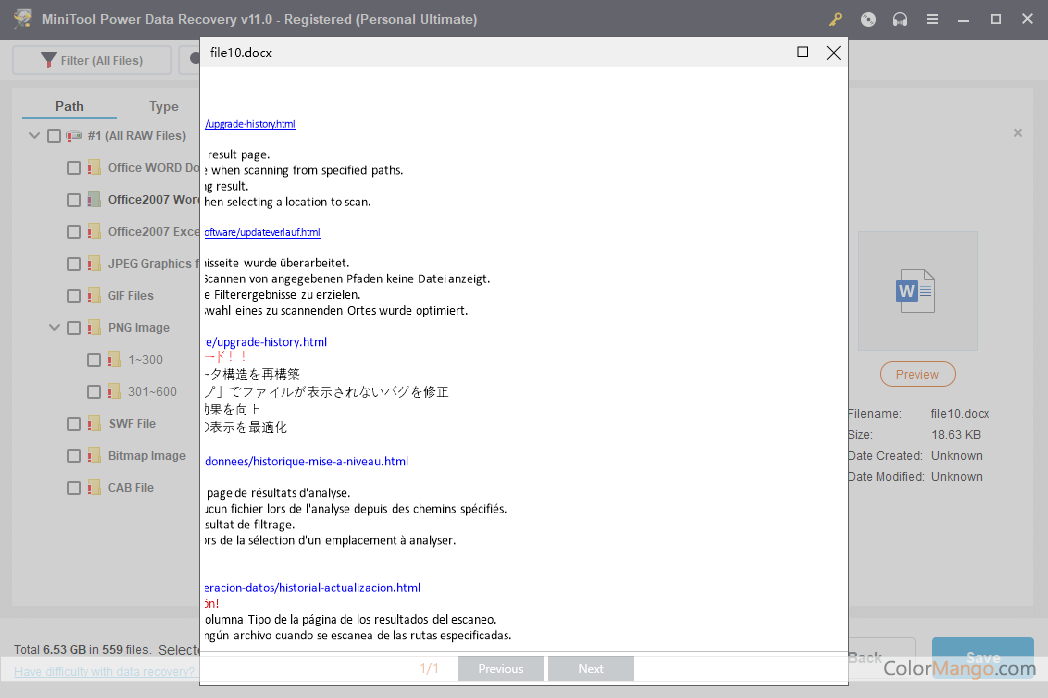This screenshot has width=1048, height=698.
Task: Close the file10.docx preview window
Action: tap(833, 52)
